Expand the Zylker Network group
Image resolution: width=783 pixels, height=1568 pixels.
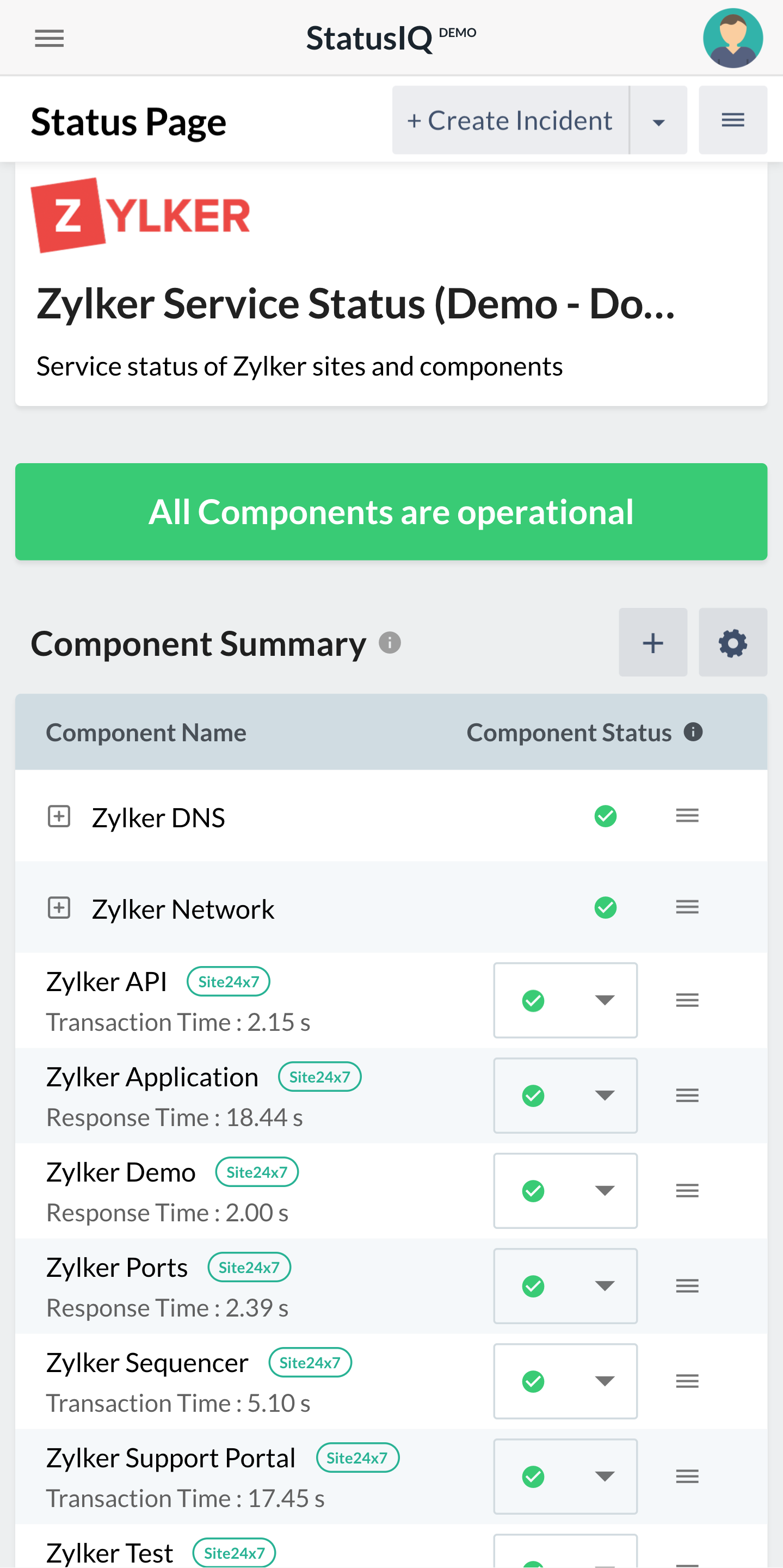point(59,908)
